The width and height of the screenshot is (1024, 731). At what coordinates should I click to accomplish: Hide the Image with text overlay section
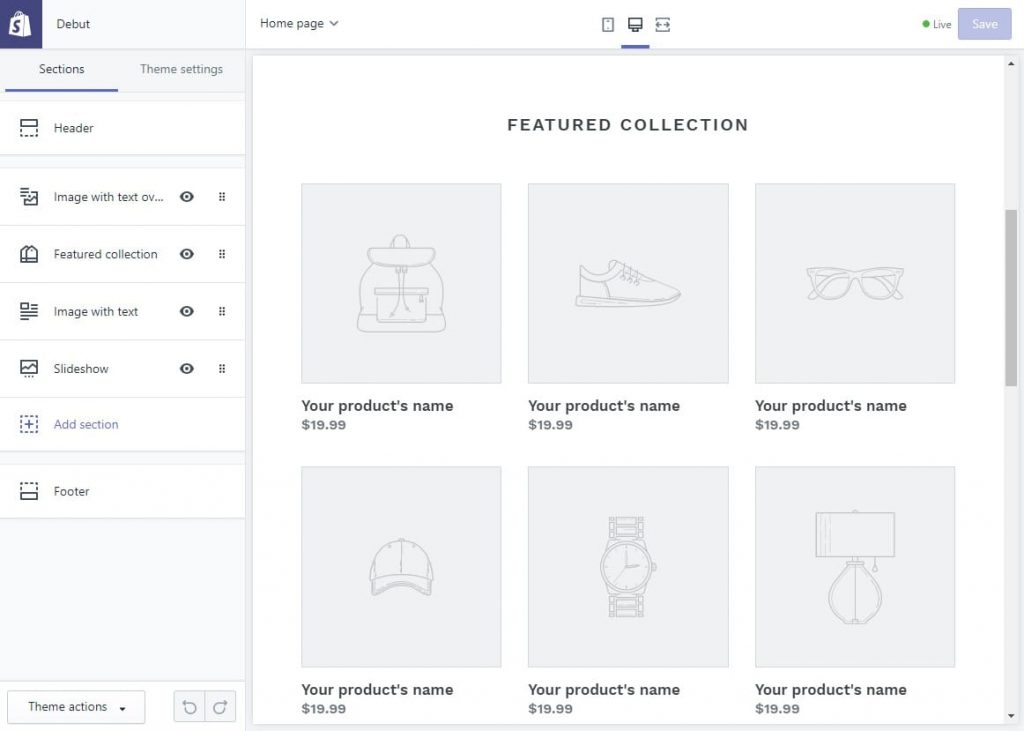pos(187,197)
